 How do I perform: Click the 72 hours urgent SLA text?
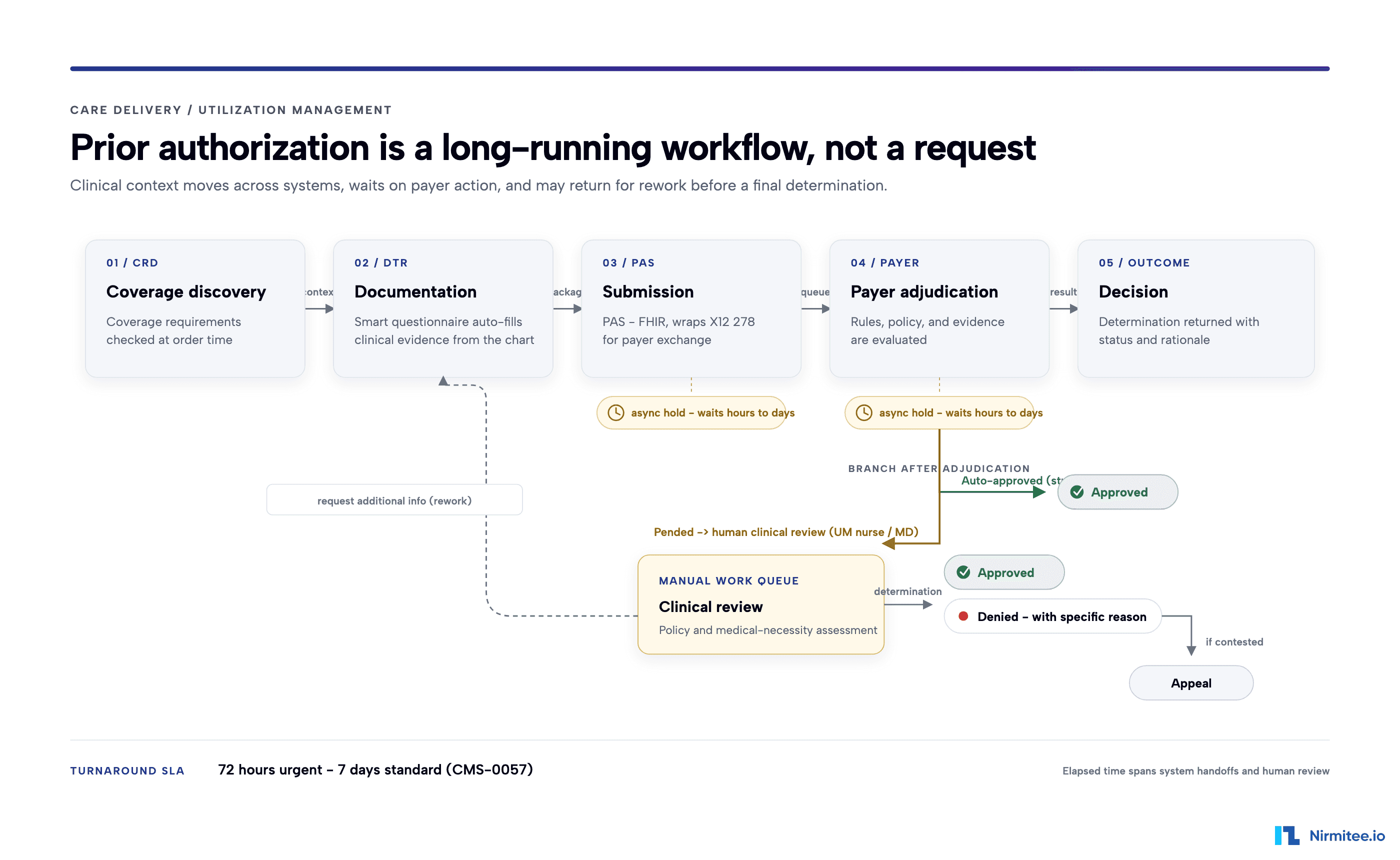[375, 769]
